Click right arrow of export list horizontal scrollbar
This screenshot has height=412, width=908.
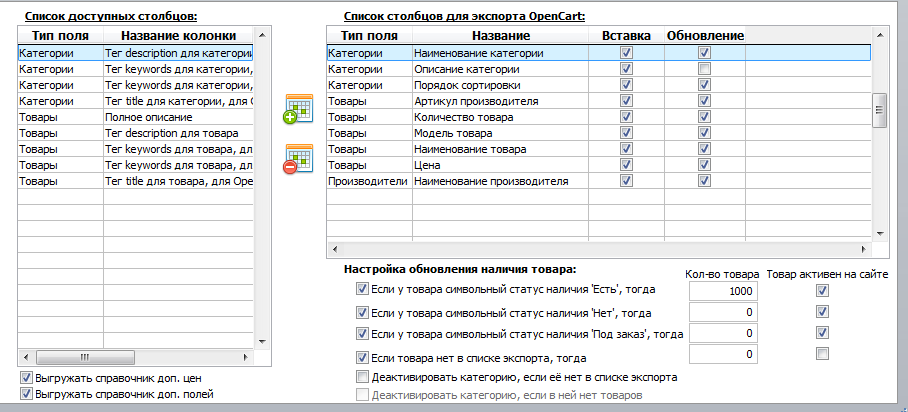[863, 250]
